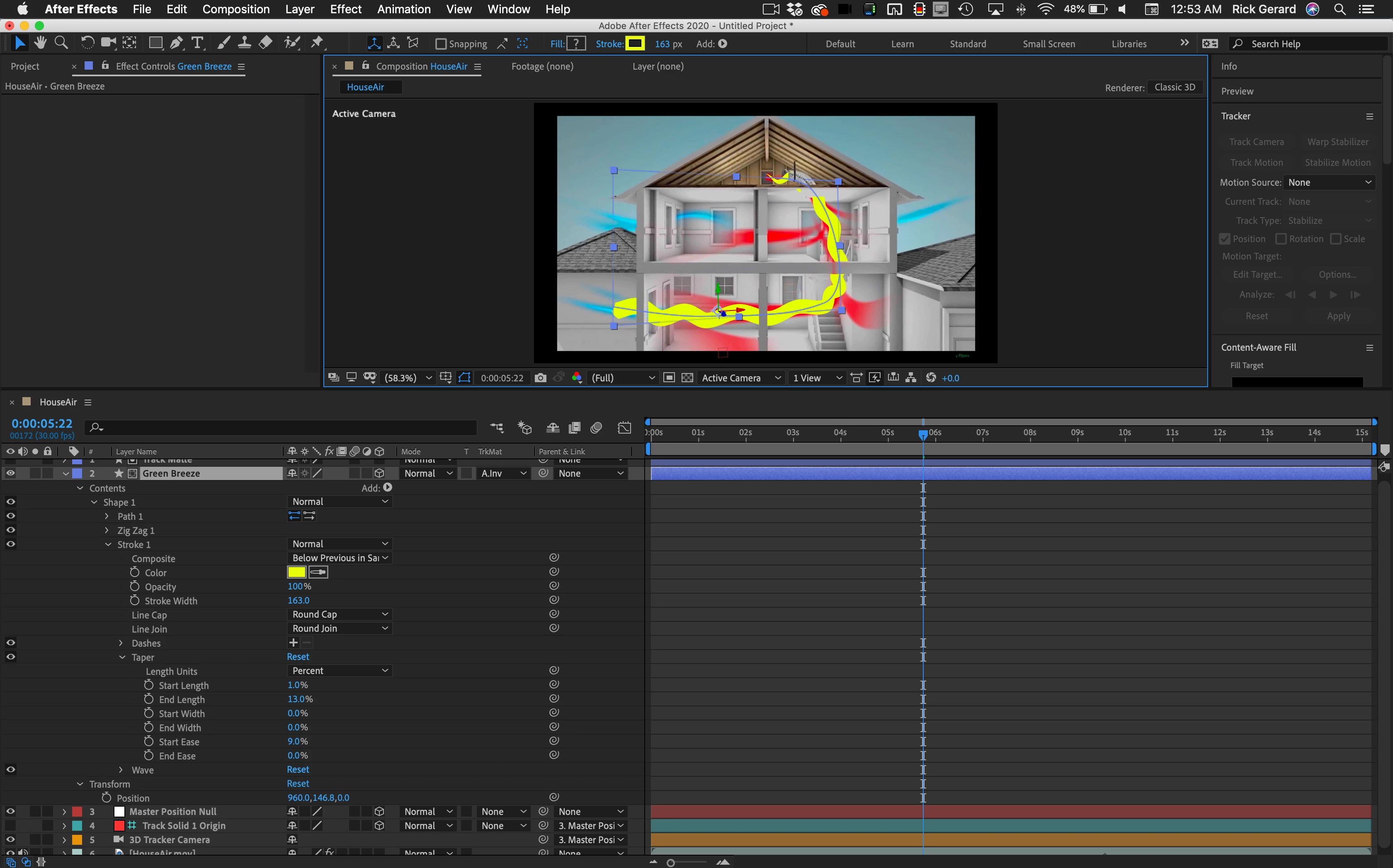Open the Animation menu
The width and height of the screenshot is (1393, 868).
point(404,9)
